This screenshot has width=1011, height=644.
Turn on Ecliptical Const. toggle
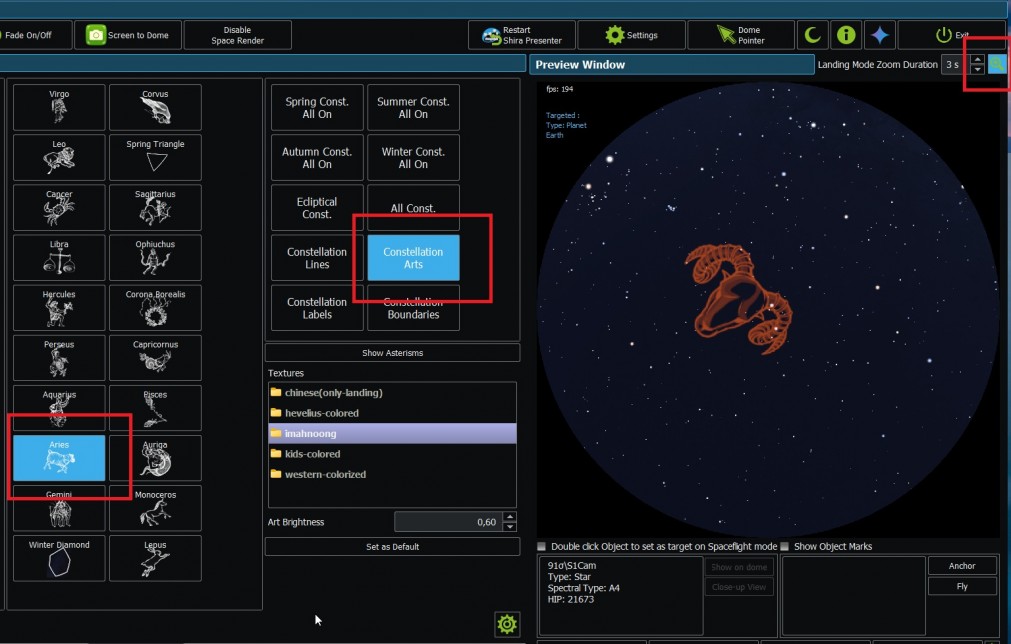pos(317,208)
